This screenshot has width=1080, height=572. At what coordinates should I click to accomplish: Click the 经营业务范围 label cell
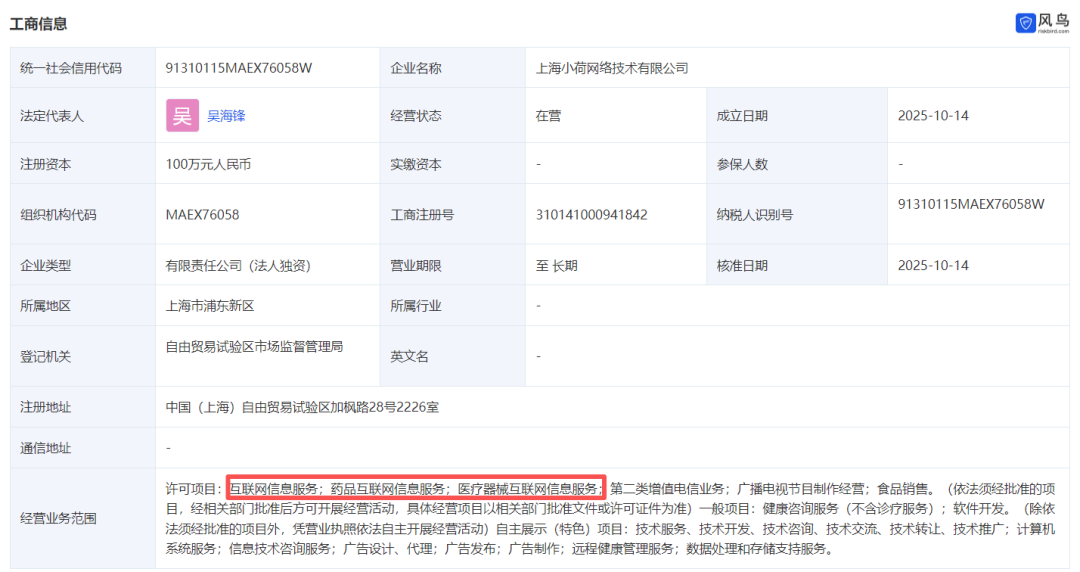pyautogui.click(x=83, y=518)
